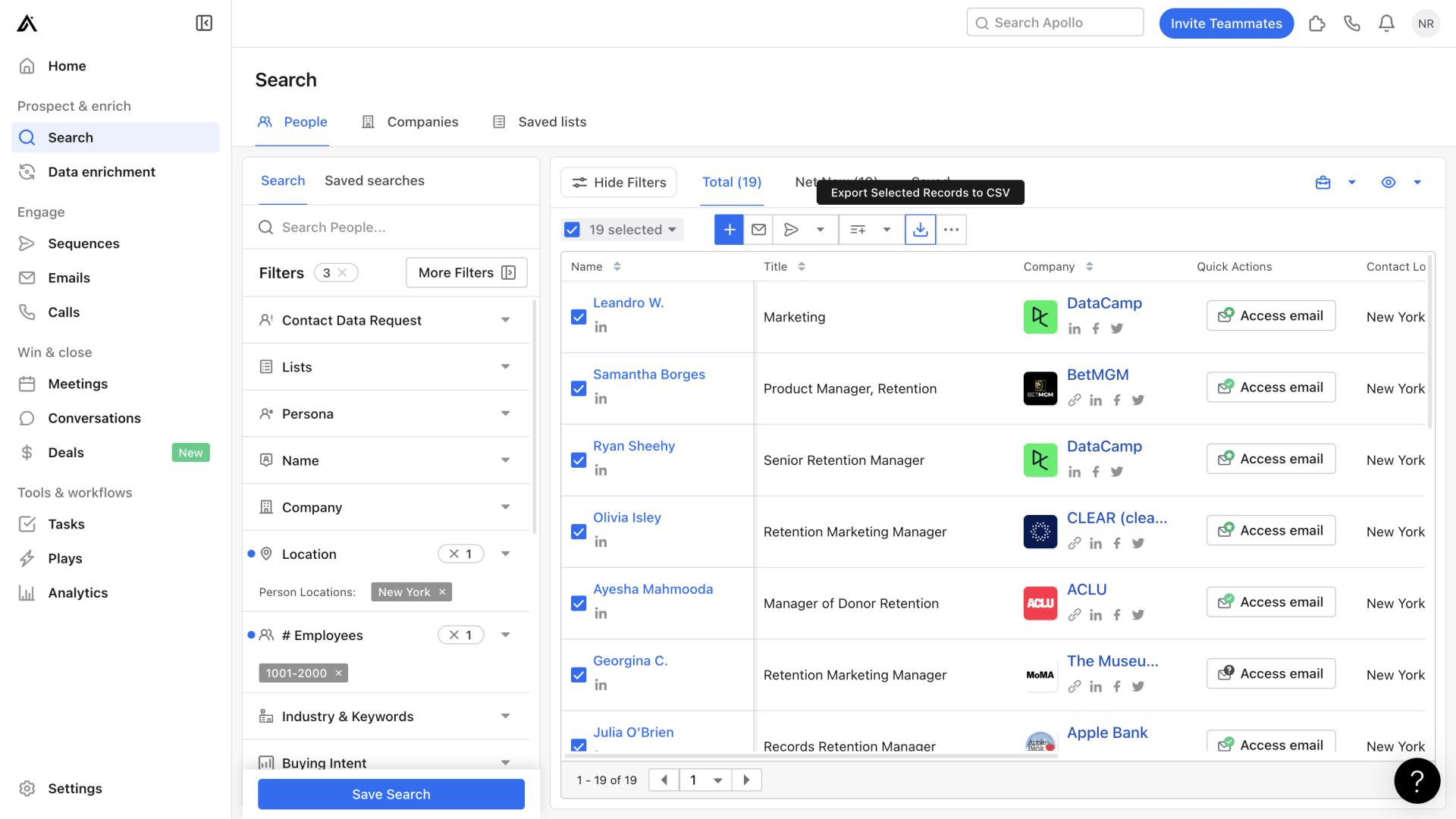This screenshot has height=819, width=1456.
Task: Hide filters panel with Hide Filters button
Action: (x=619, y=183)
